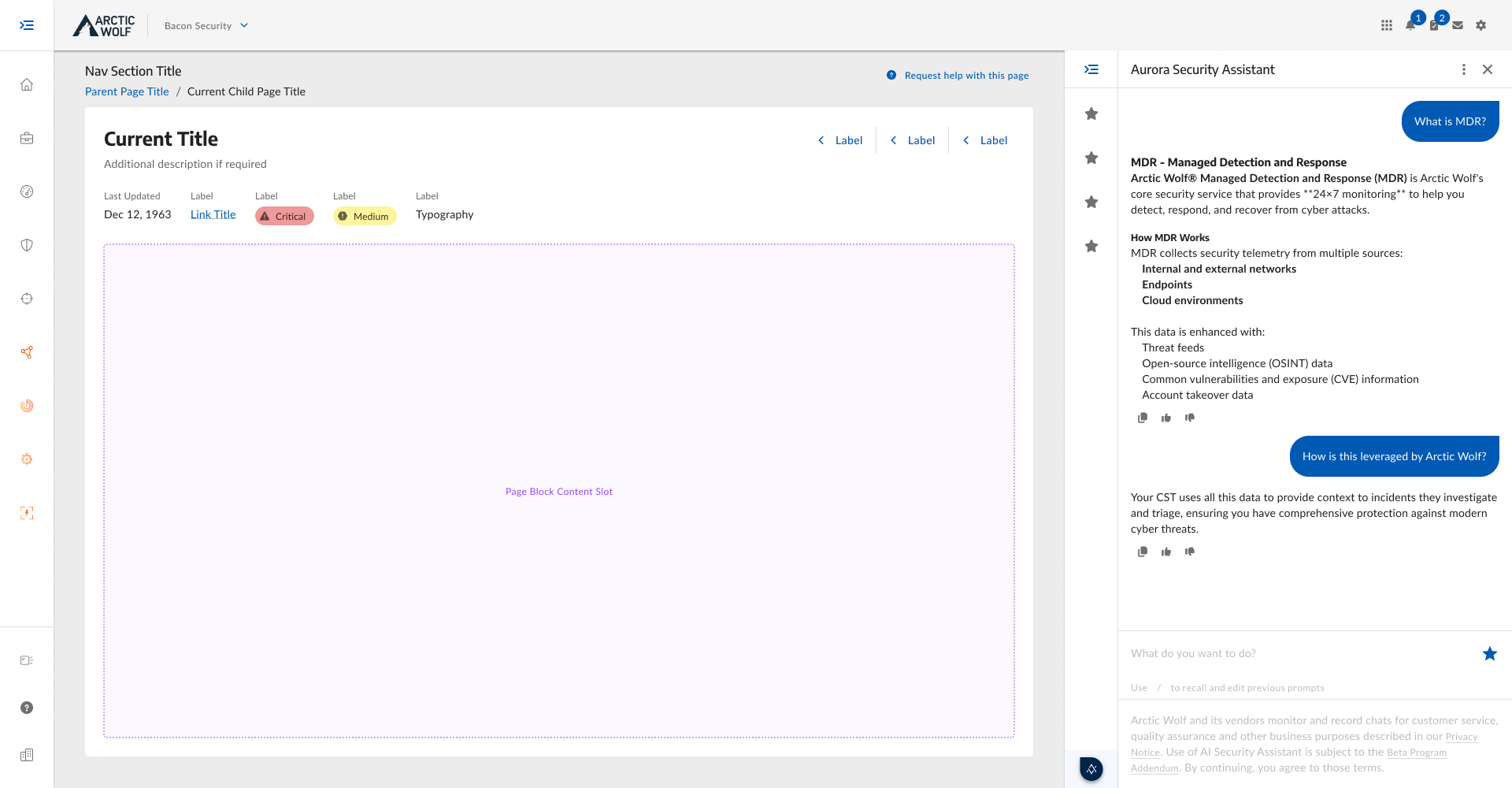Open the settings gear in top bar
The height and width of the screenshot is (788, 1512).
1481,25
